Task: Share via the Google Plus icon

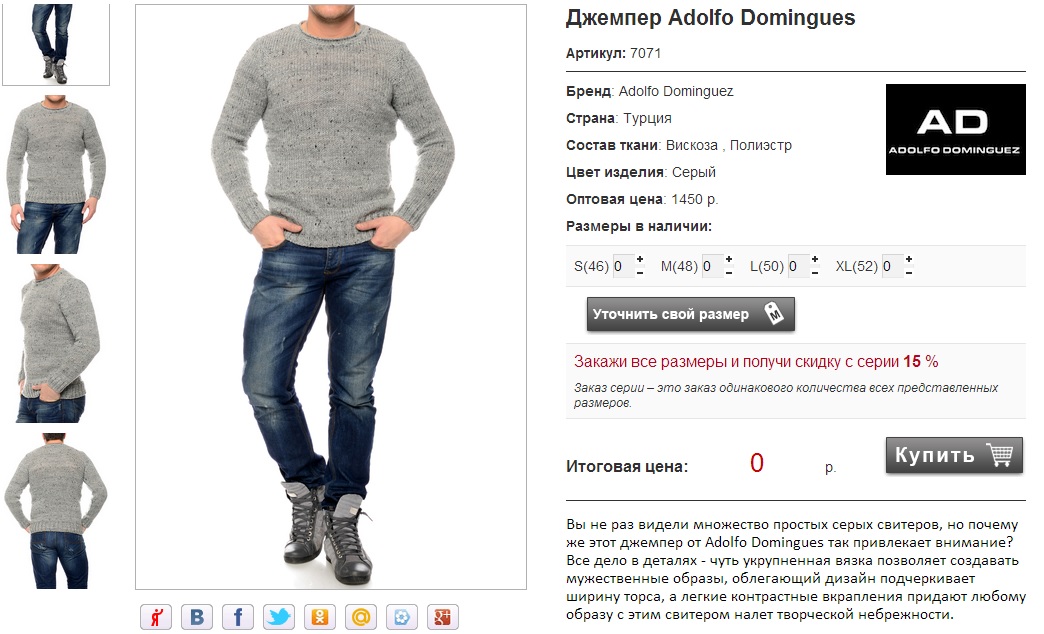Action: [442, 617]
